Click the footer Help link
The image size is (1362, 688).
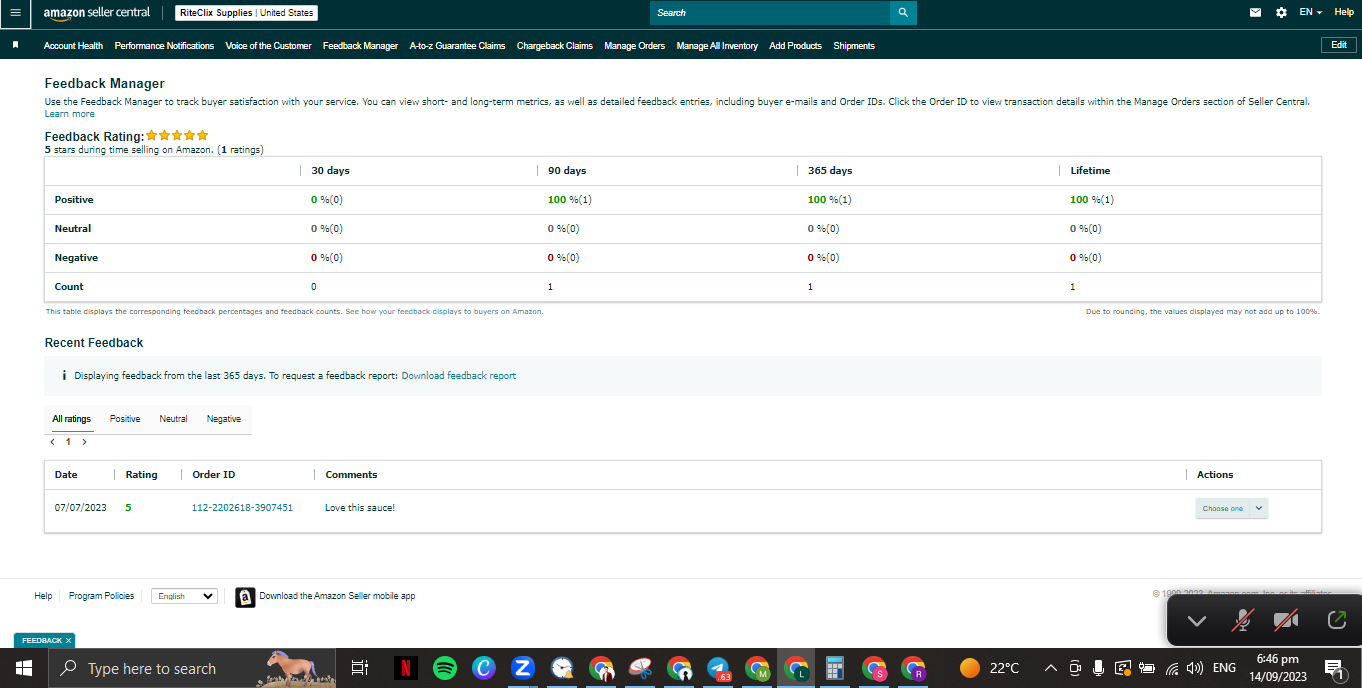[43, 596]
